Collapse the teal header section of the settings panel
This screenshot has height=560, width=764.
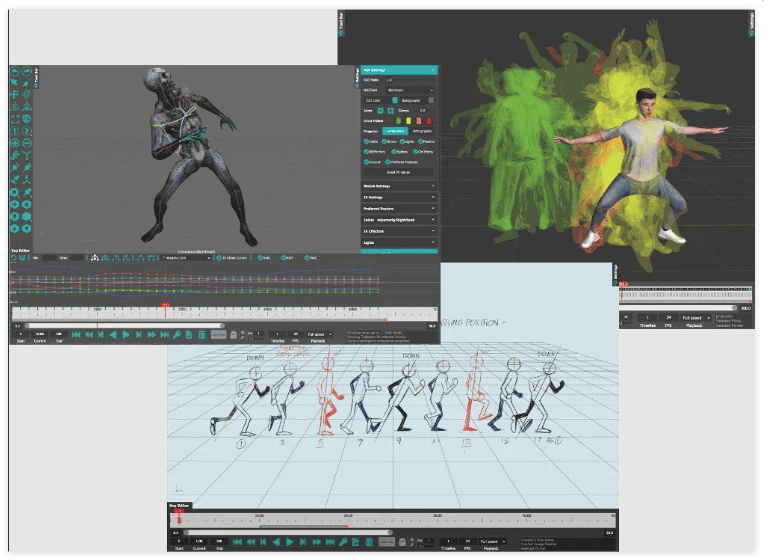tap(399, 70)
